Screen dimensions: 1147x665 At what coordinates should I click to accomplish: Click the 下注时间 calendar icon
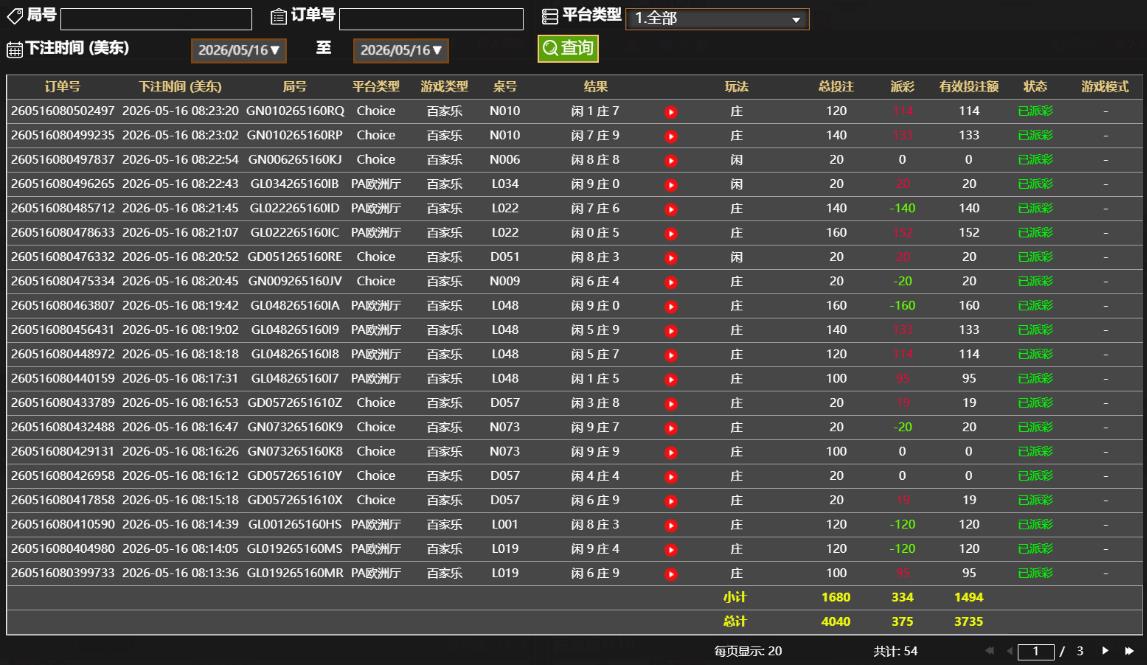(15, 50)
